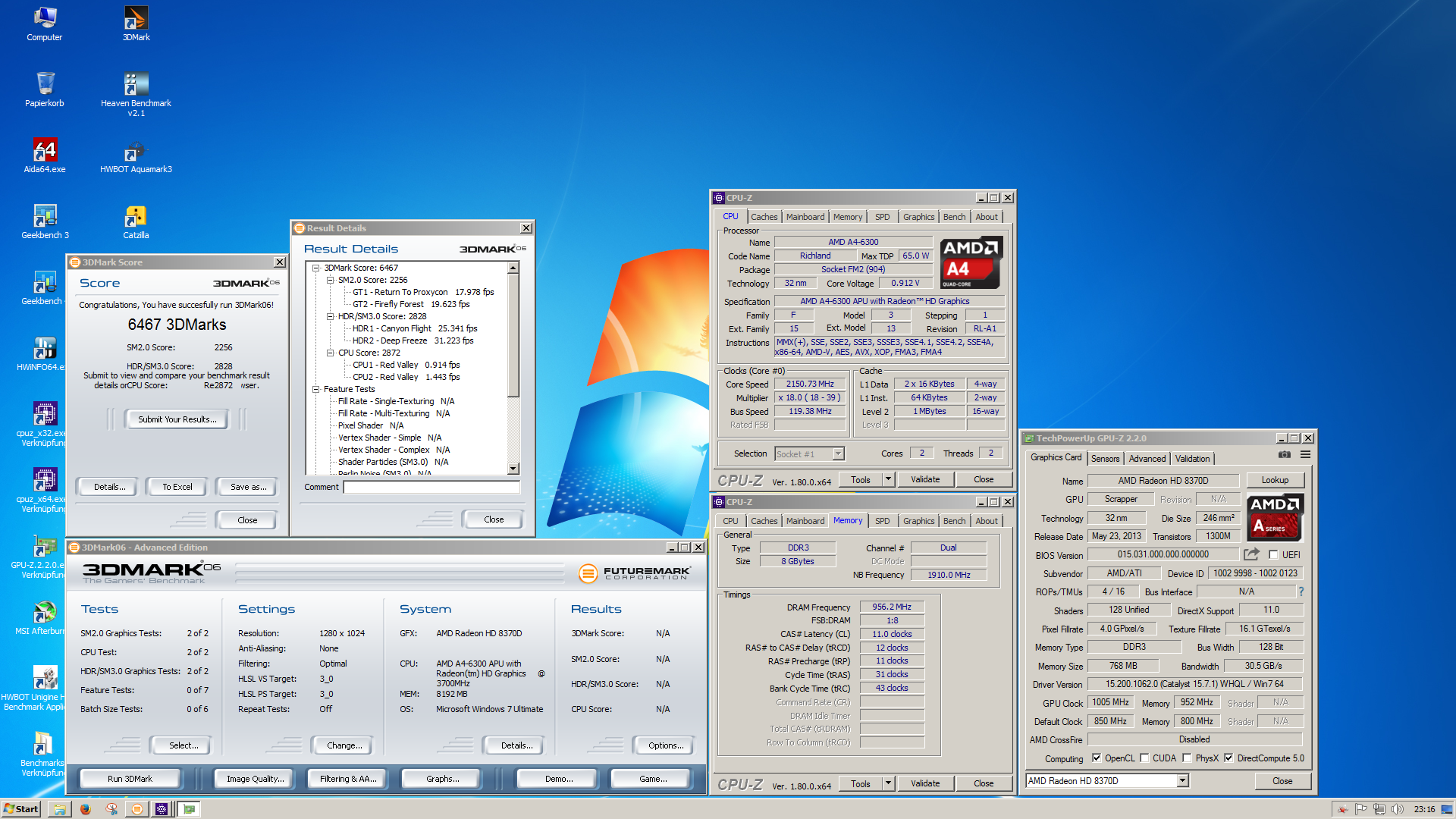Select the Papierkorb recycle bin icon
Screen dimensions: 1456x819
point(45,89)
